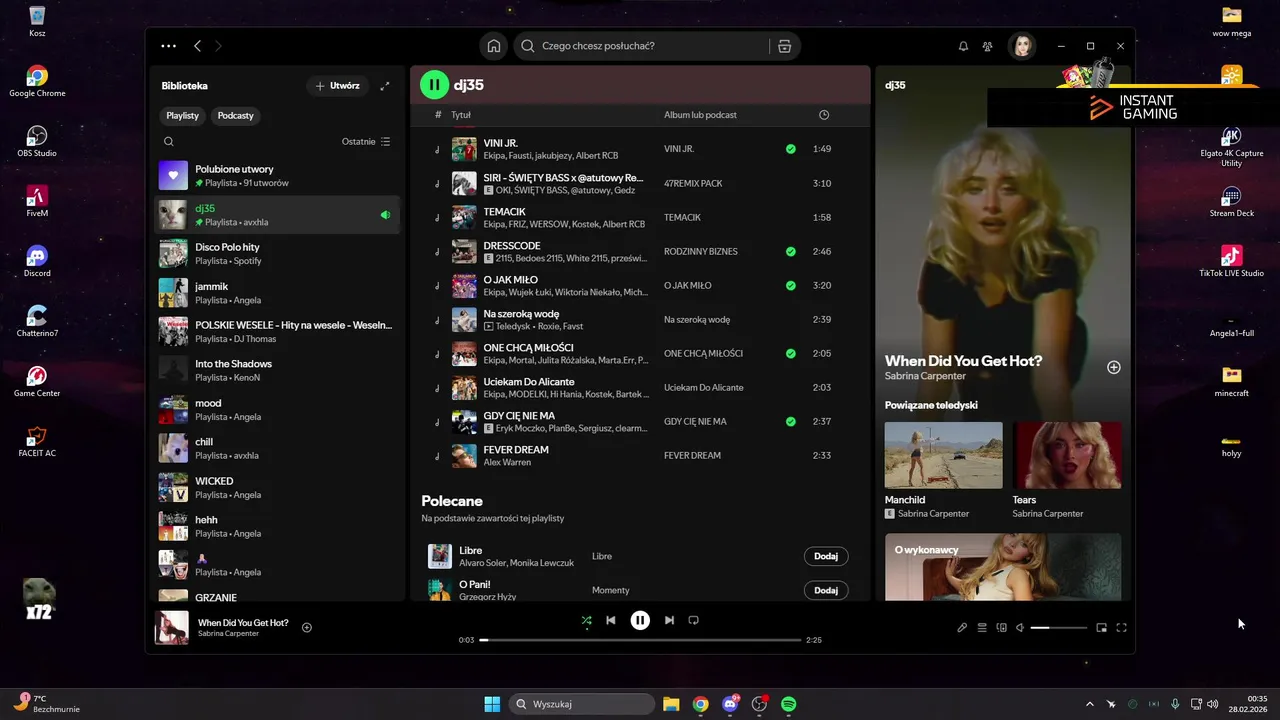Open Spotify home via house icon
Screen dimensions: 1280x720
[493, 46]
